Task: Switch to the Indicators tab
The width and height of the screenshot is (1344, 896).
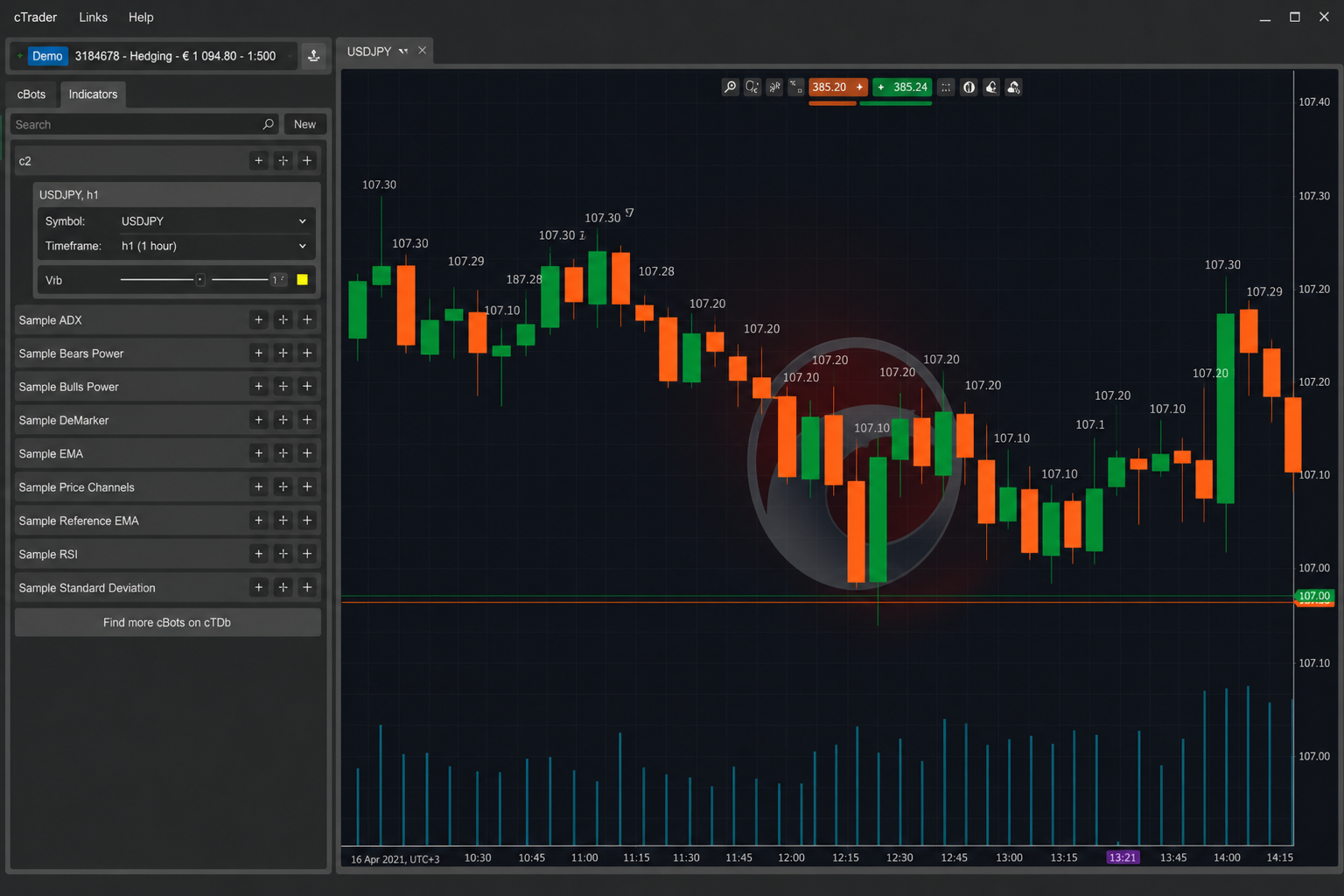Action: click(93, 94)
